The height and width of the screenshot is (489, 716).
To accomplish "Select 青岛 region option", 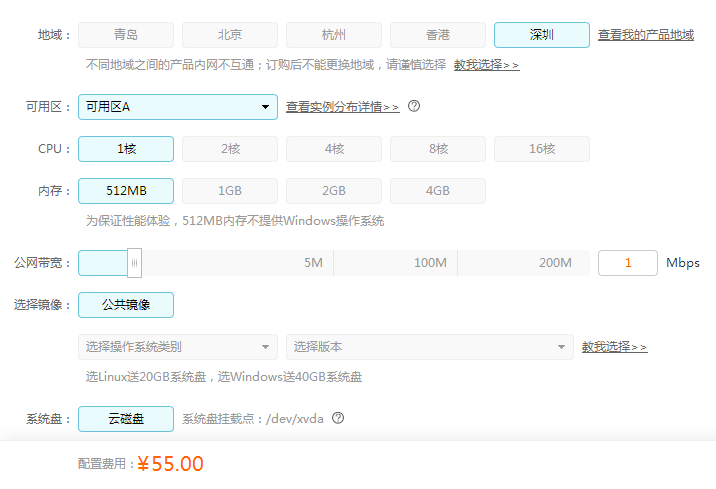I will pyautogui.click(x=126, y=35).
